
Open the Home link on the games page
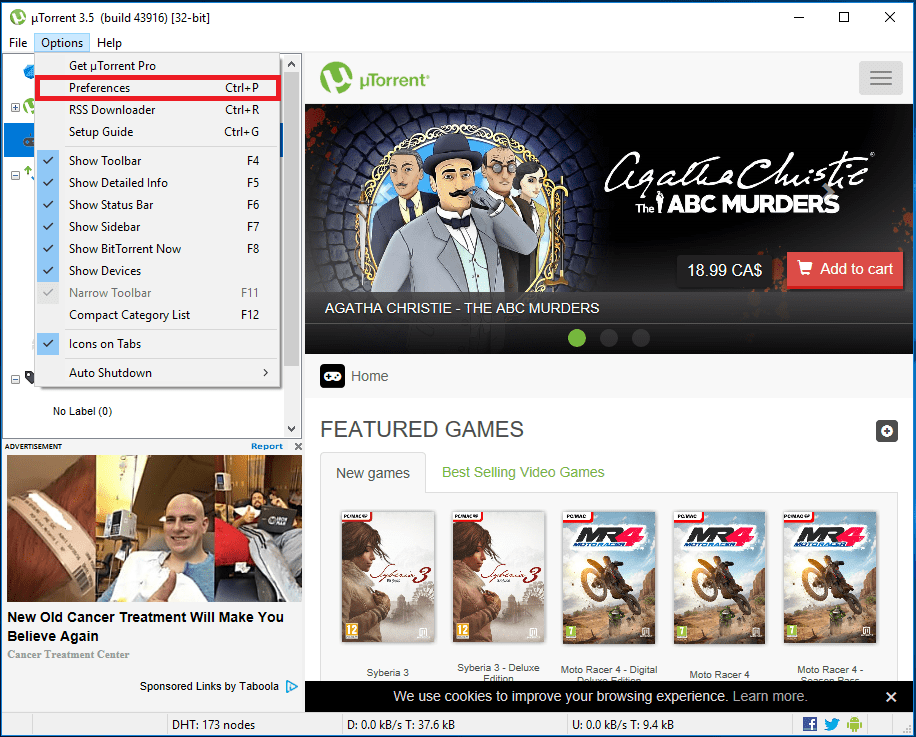(x=370, y=376)
